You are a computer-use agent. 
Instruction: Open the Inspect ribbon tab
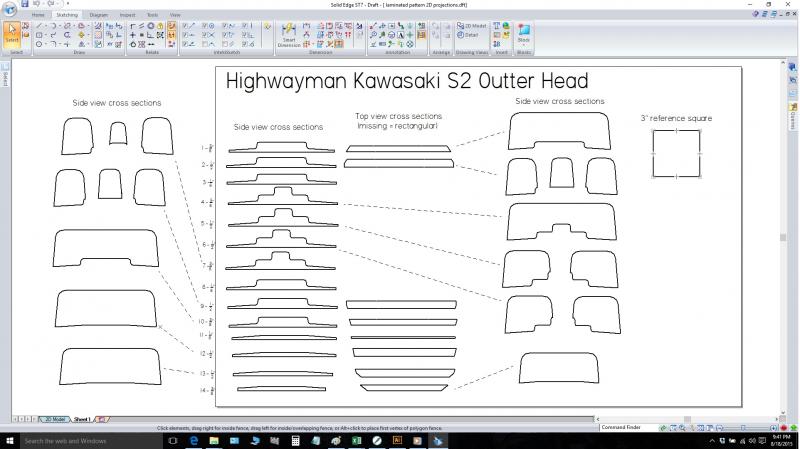(x=128, y=15)
